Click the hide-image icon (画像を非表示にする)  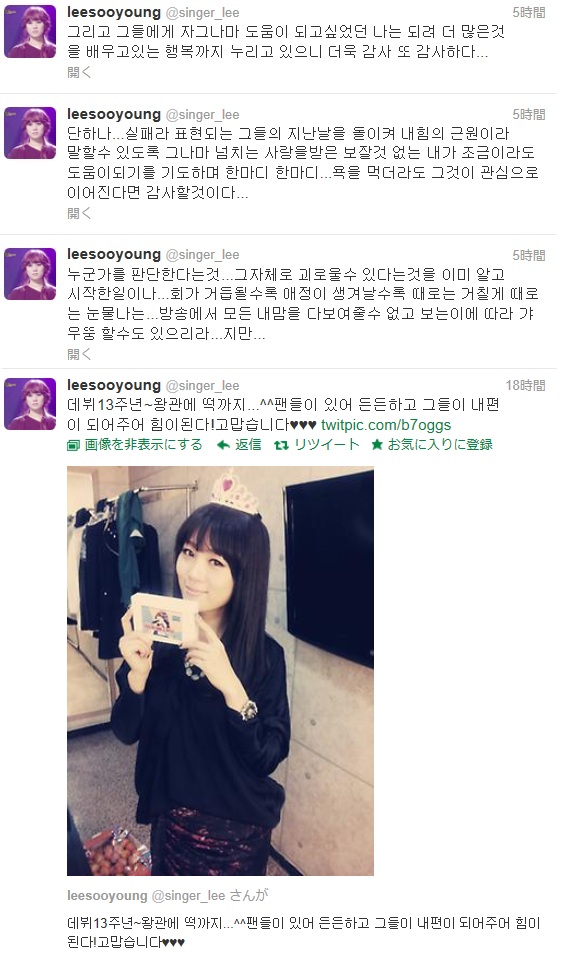pos(73,445)
